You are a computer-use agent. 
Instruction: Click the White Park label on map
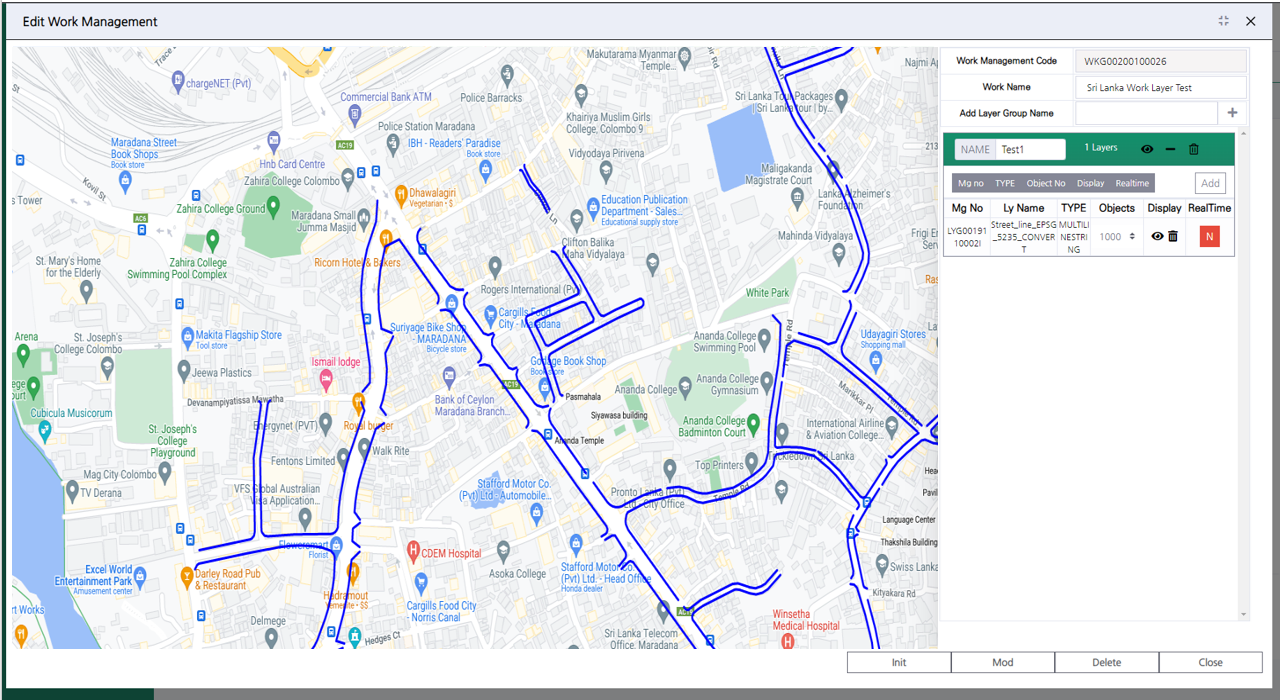tap(767, 293)
